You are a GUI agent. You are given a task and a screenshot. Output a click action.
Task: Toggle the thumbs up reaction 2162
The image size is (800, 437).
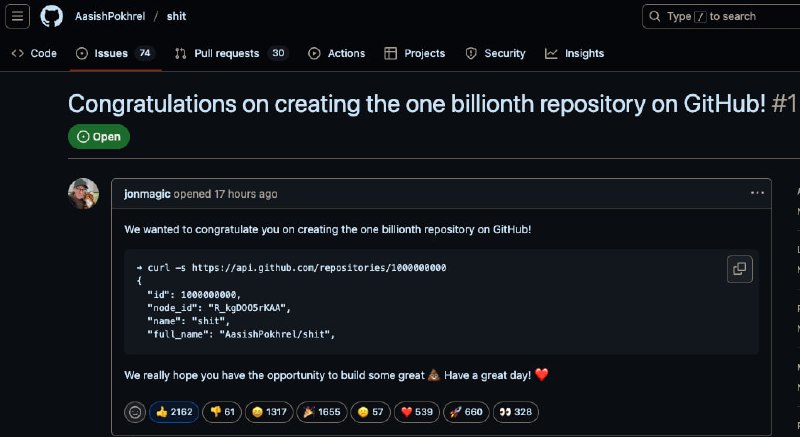pyautogui.click(x=174, y=412)
